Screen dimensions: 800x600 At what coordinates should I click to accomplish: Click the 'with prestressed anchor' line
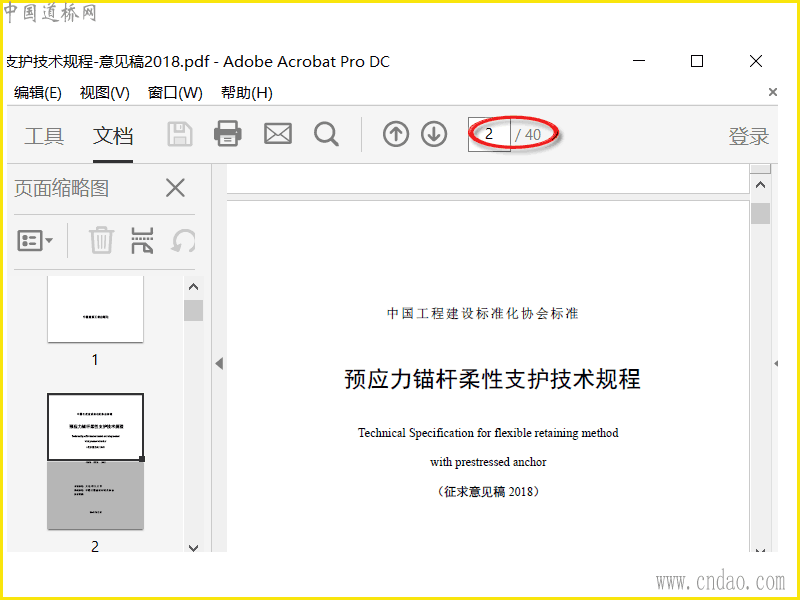[x=488, y=462]
